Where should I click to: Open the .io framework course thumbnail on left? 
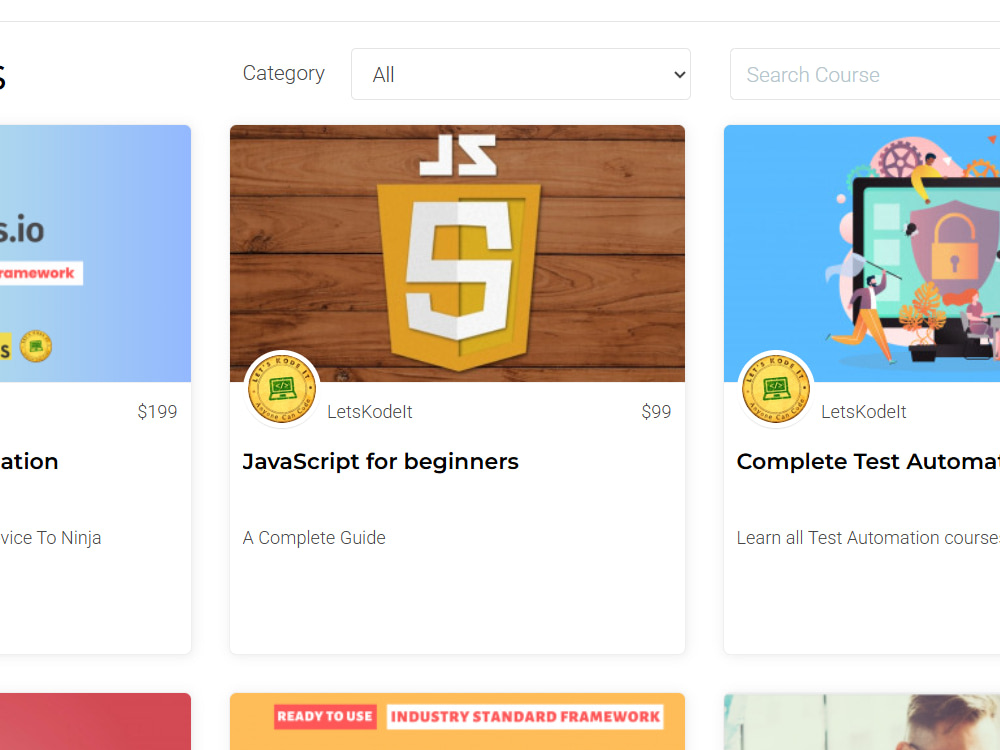coord(95,253)
